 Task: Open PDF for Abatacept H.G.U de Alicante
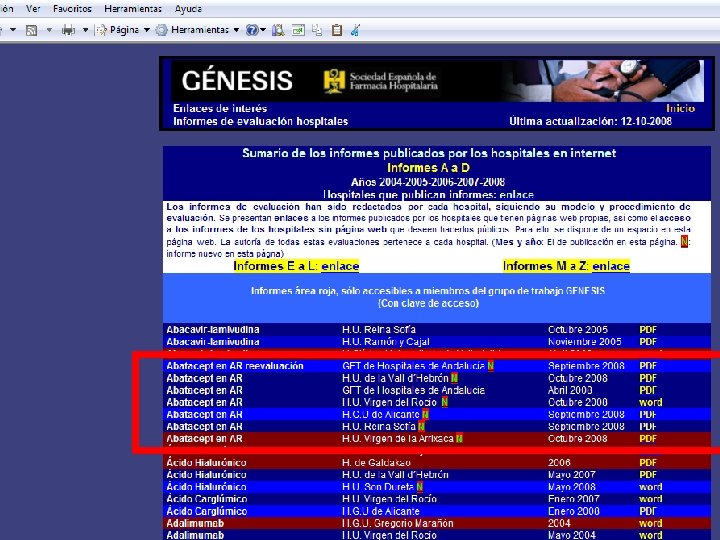click(648, 415)
